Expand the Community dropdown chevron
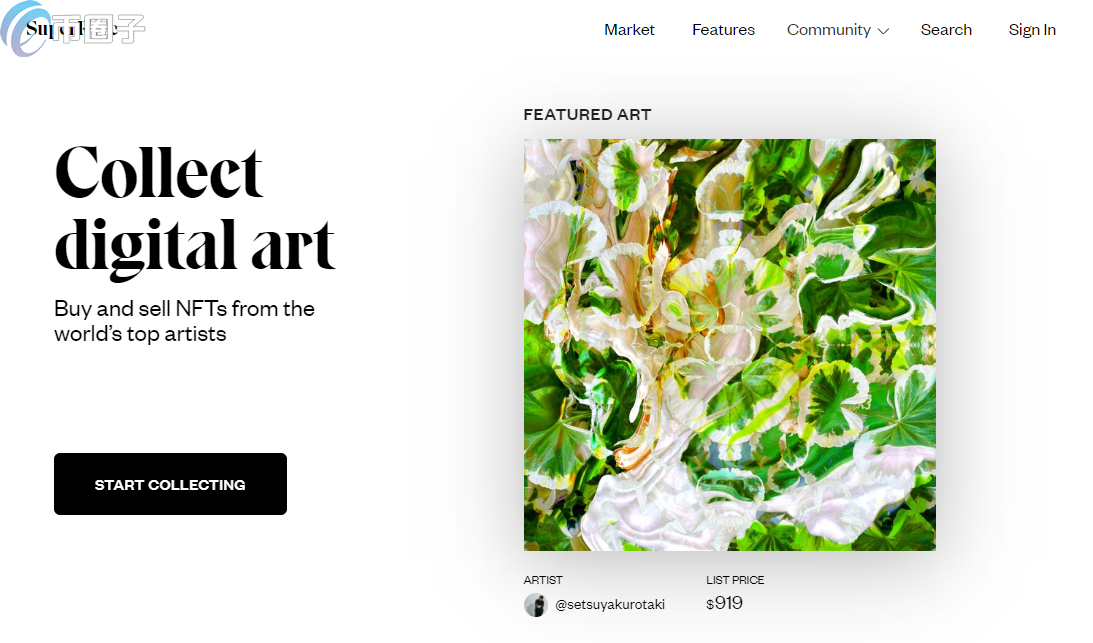Viewport: 1093px width, 643px height. [883, 31]
